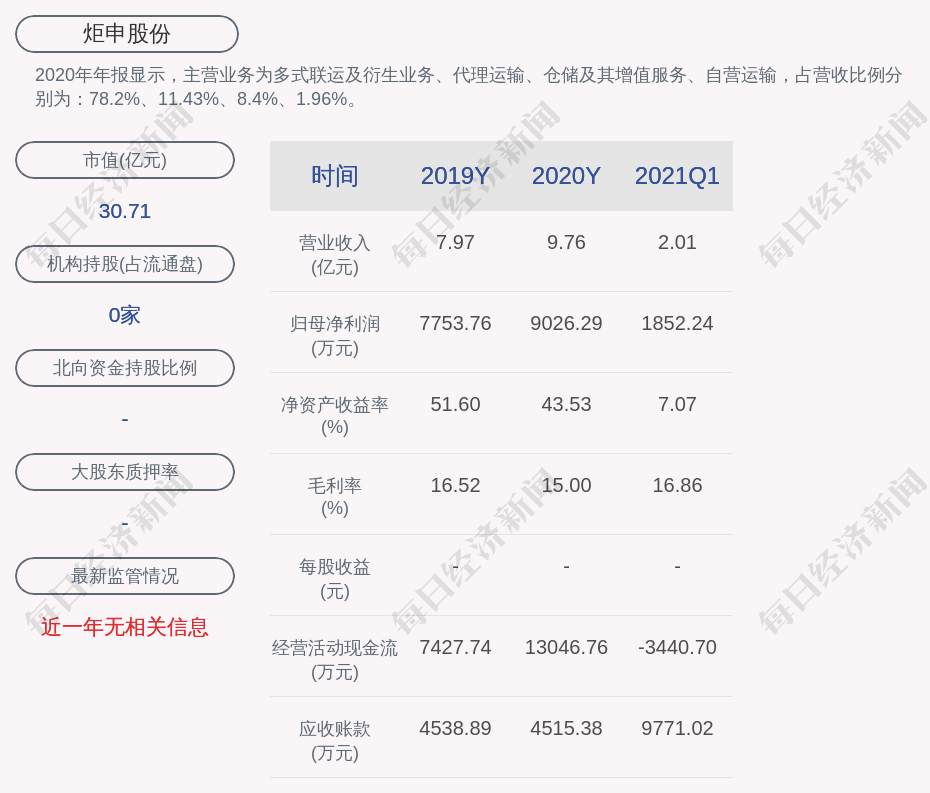Click the 0家 institutional holding value
Image resolution: width=930 pixels, height=793 pixels.
[x=125, y=315]
